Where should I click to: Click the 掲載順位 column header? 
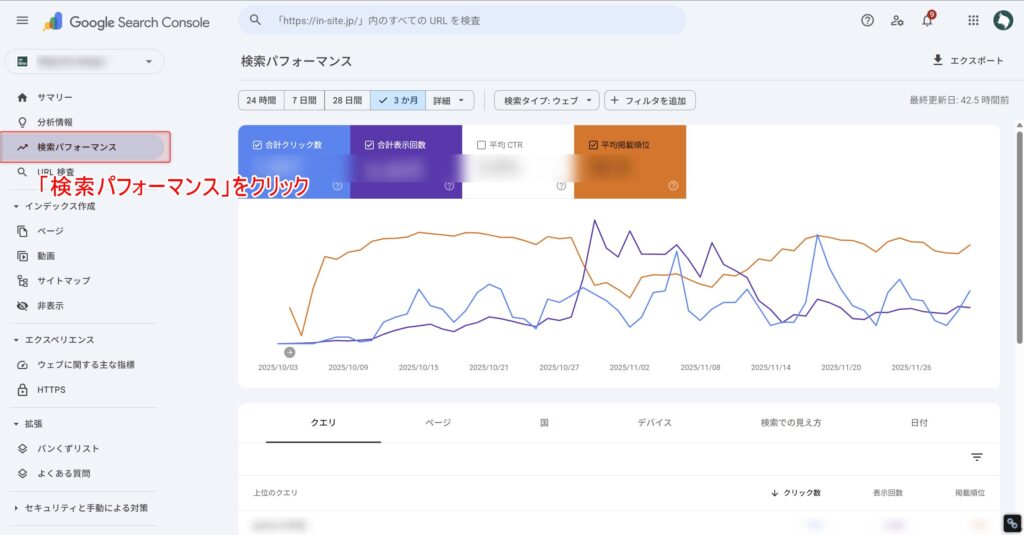tap(970, 493)
